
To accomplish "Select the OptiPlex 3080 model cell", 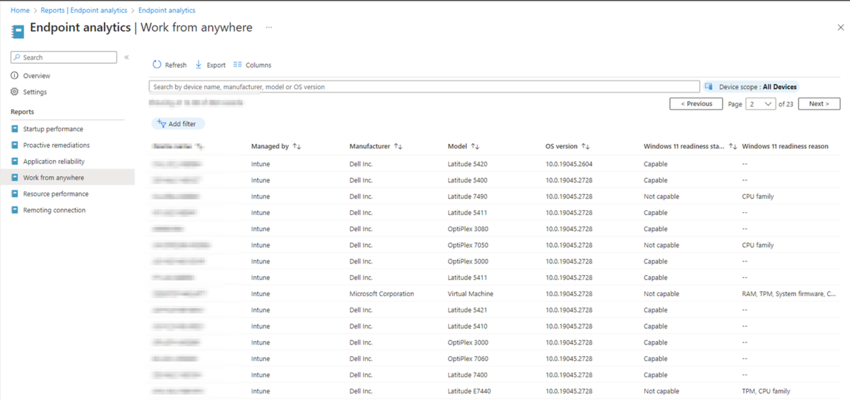I will point(468,229).
